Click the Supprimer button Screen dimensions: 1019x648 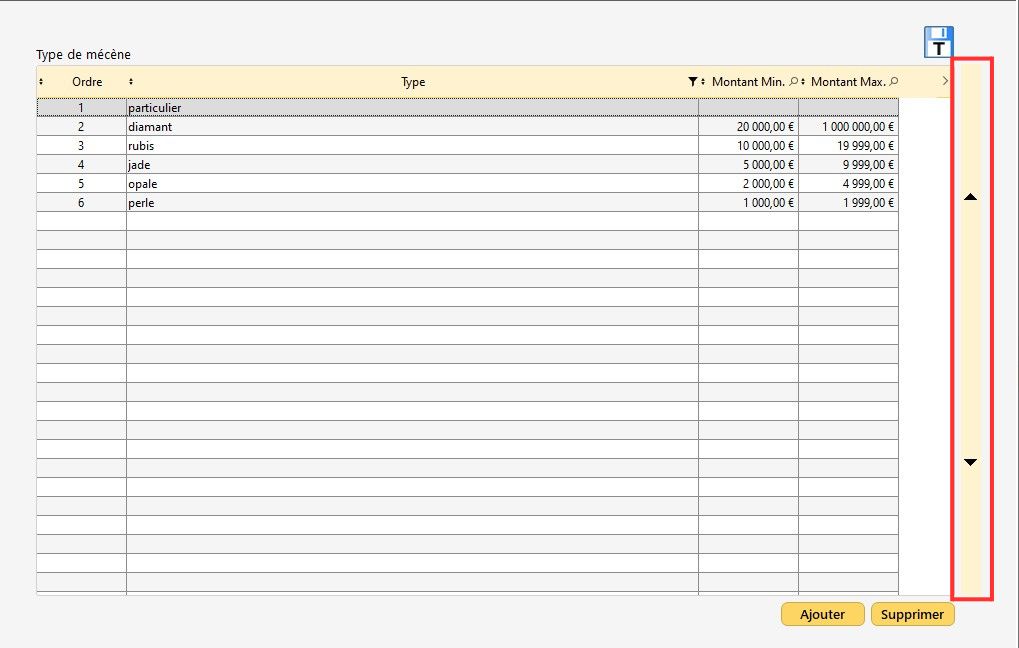912,614
